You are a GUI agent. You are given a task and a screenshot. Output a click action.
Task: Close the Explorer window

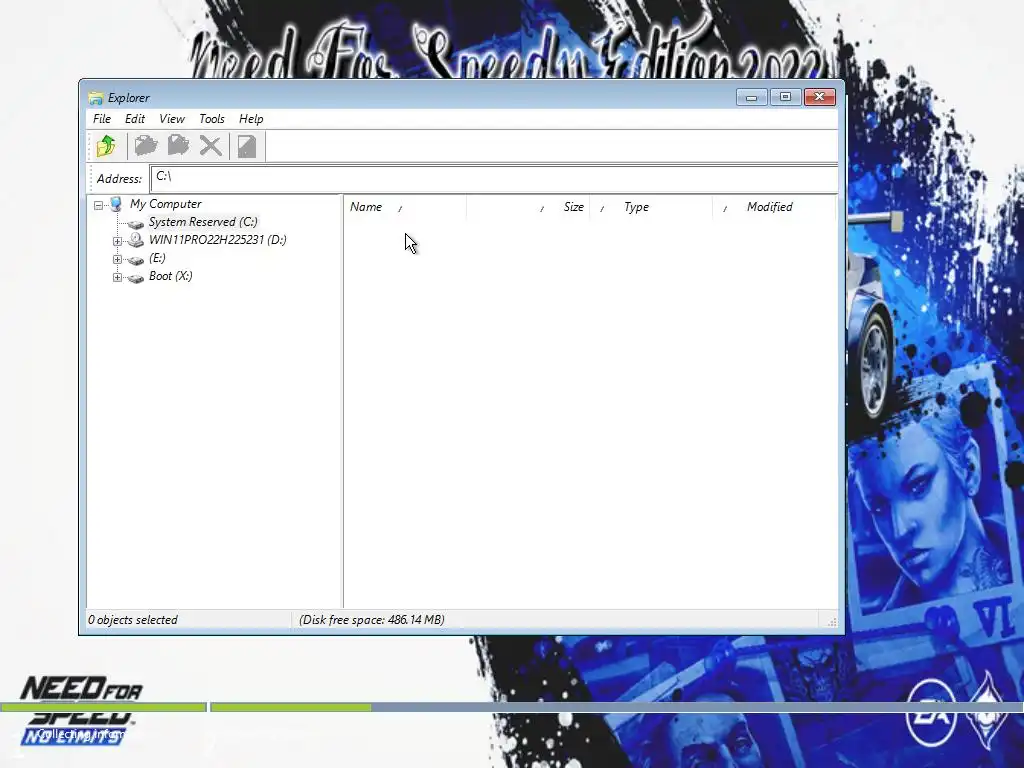[x=820, y=97]
